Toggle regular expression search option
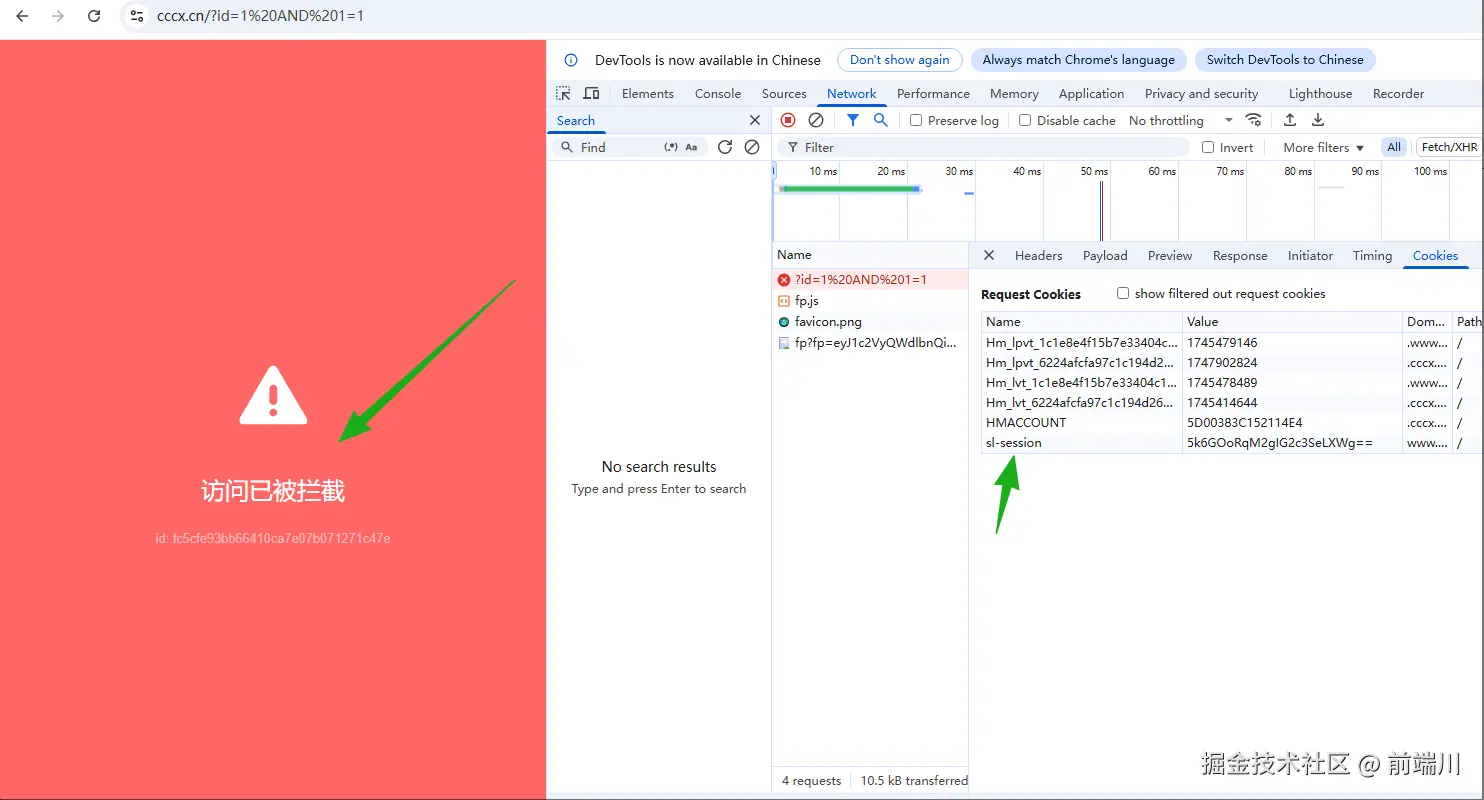The image size is (1484, 800). [671, 147]
